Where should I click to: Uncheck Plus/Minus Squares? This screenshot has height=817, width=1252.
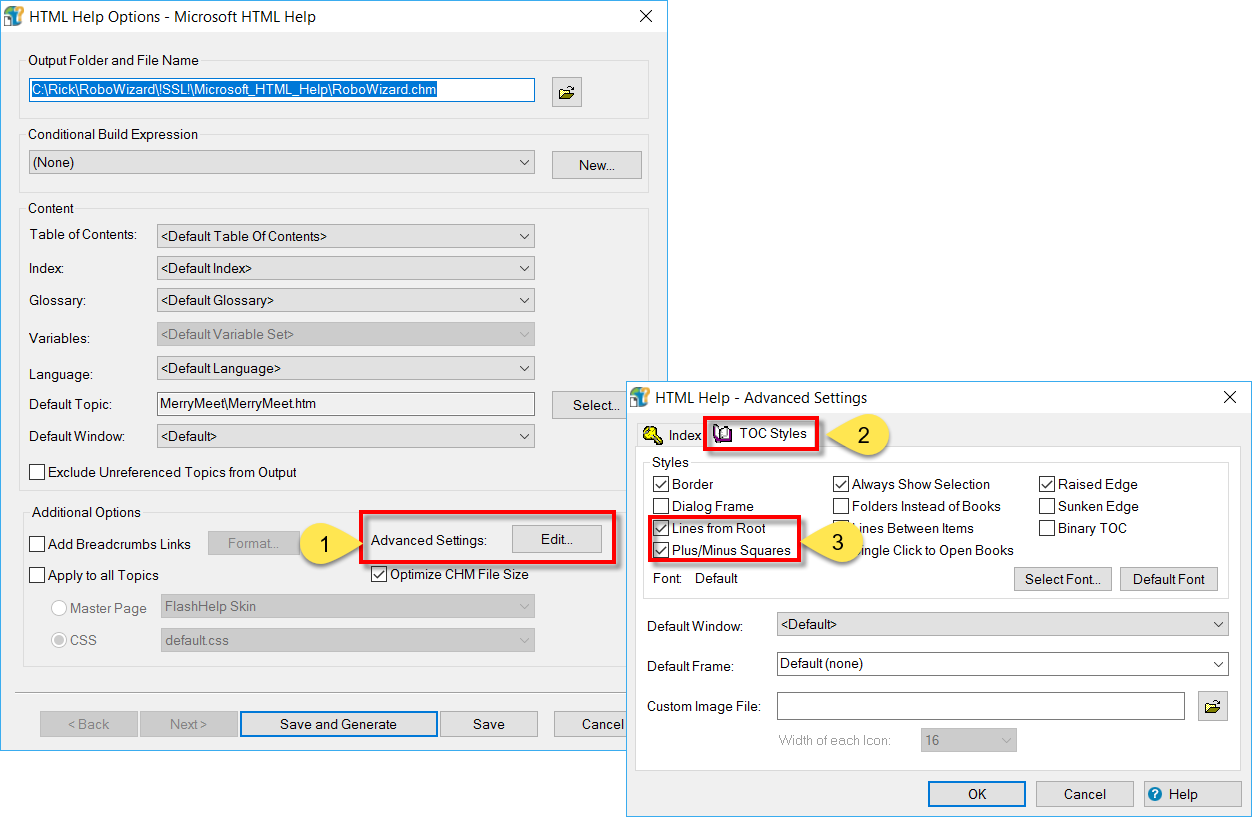click(x=660, y=550)
